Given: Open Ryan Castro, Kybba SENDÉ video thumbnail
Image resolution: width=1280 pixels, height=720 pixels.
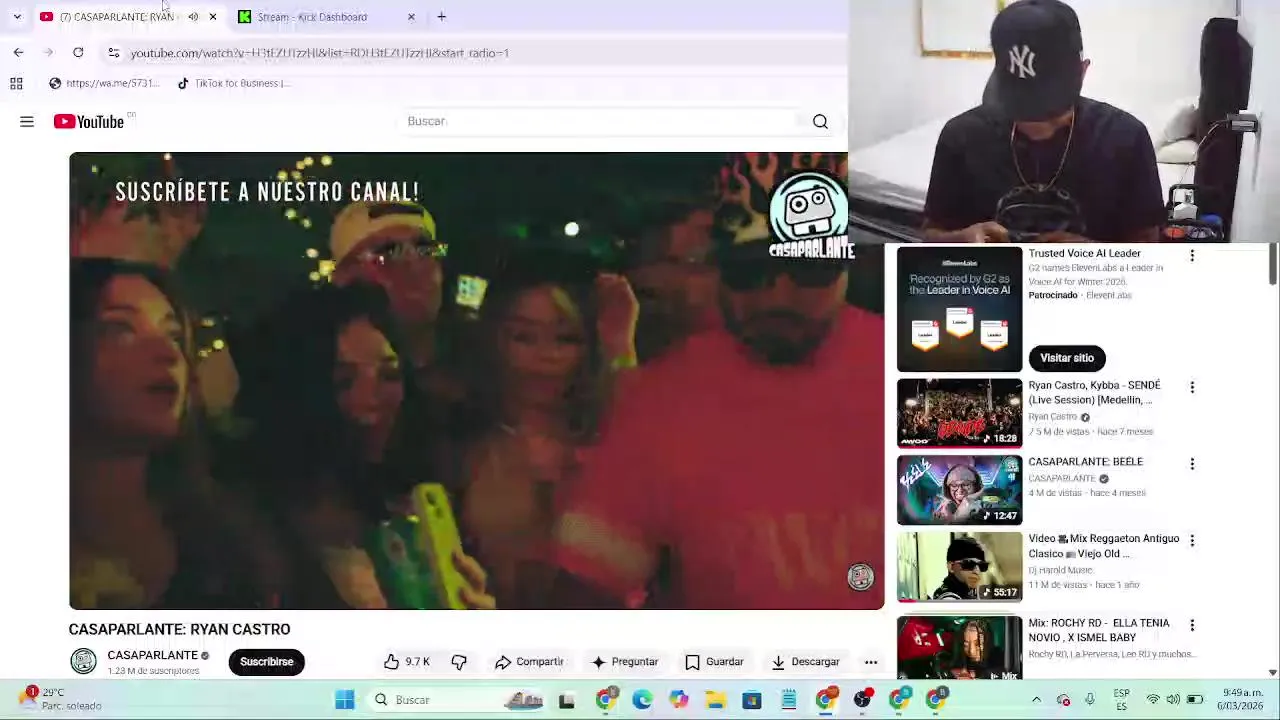Looking at the screenshot, I should pyautogui.click(x=959, y=413).
